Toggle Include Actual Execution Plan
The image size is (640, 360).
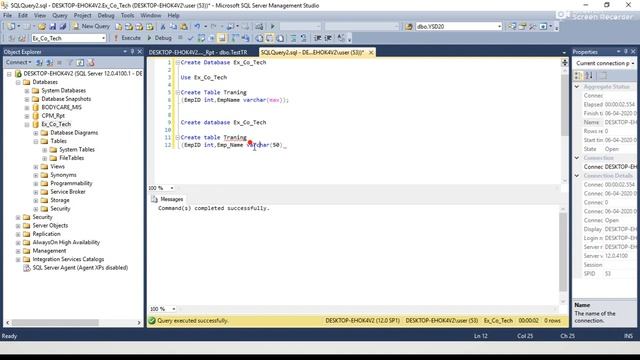[235, 38]
